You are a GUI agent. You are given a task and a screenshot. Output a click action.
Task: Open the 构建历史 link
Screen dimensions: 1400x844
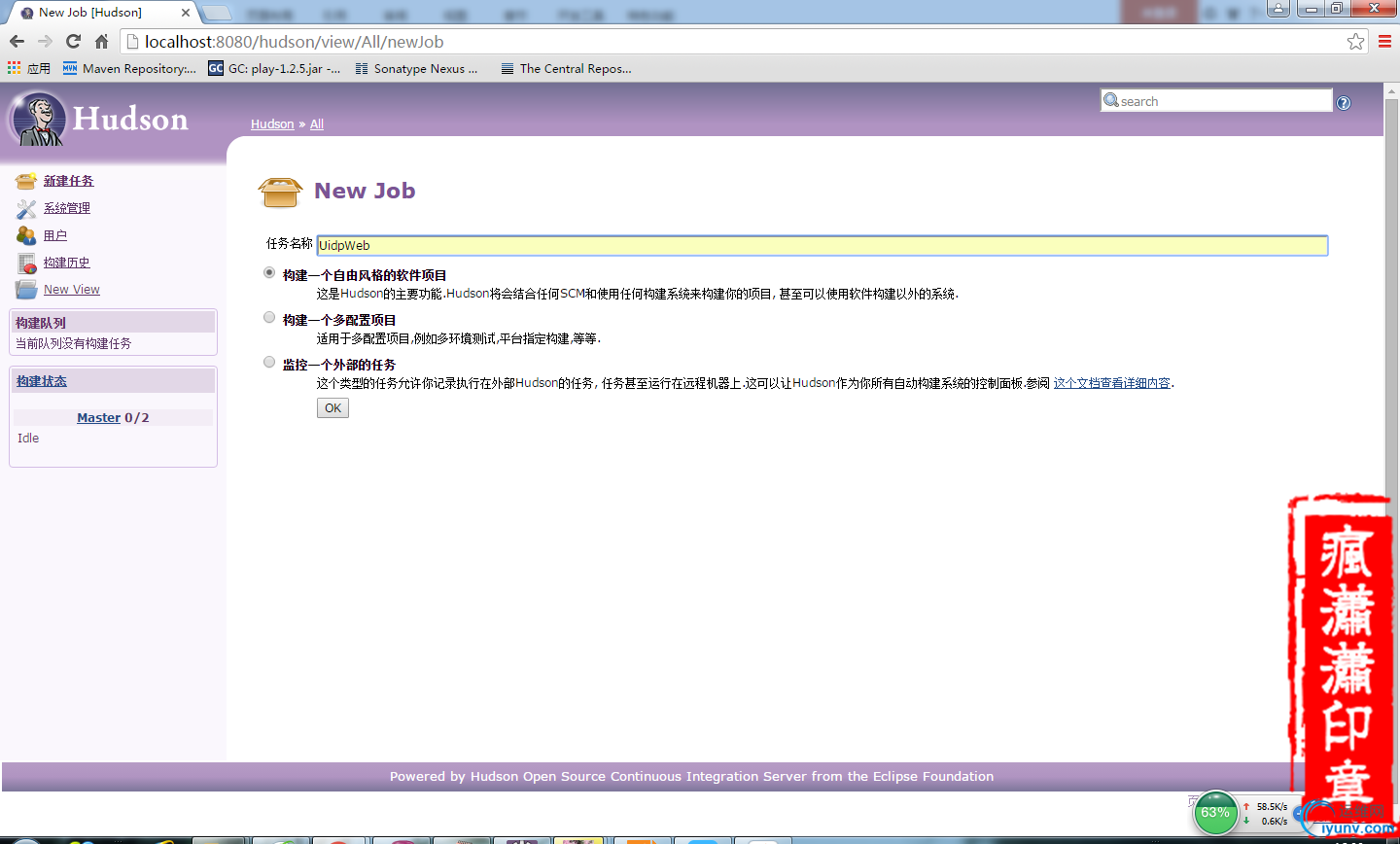pos(67,263)
